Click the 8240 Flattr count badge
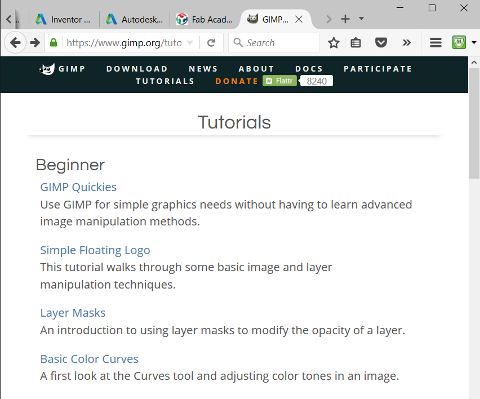The image size is (480, 399). tap(316, 81)
